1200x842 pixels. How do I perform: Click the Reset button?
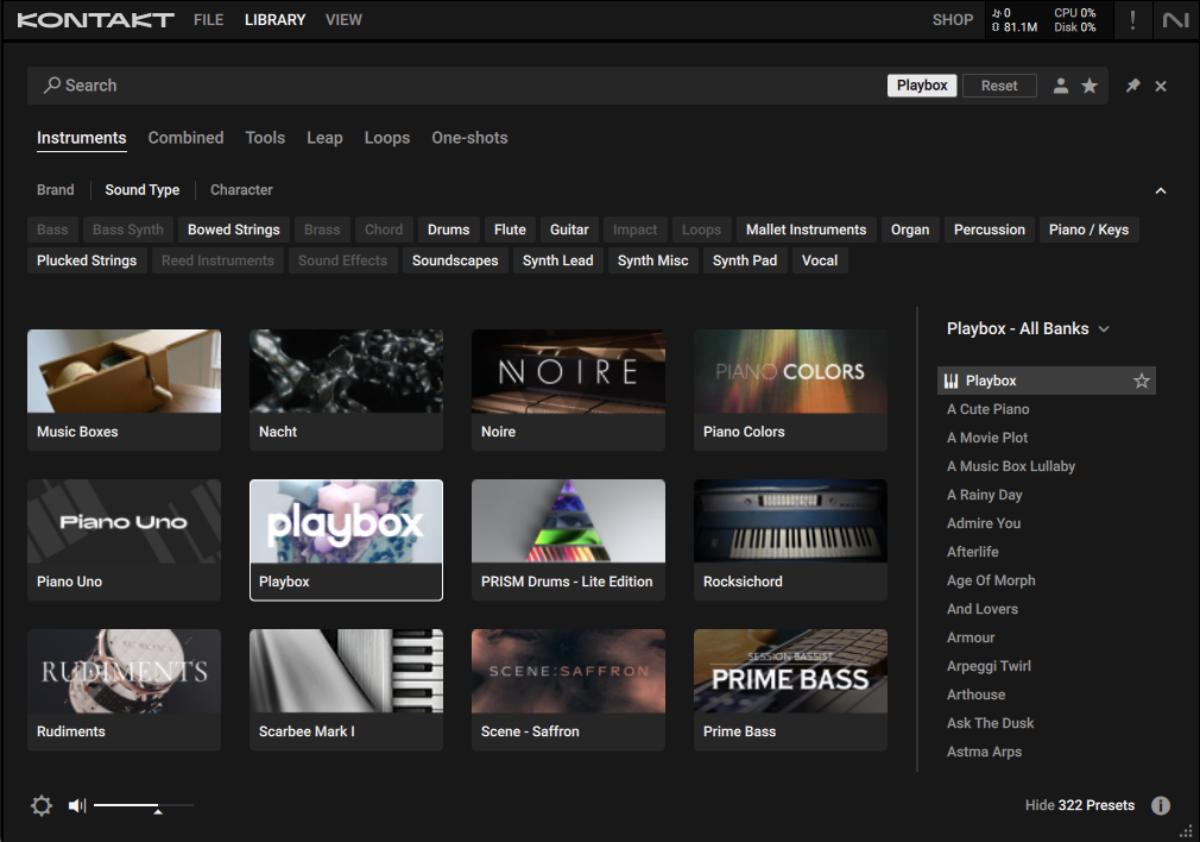(x=999, y=86)
